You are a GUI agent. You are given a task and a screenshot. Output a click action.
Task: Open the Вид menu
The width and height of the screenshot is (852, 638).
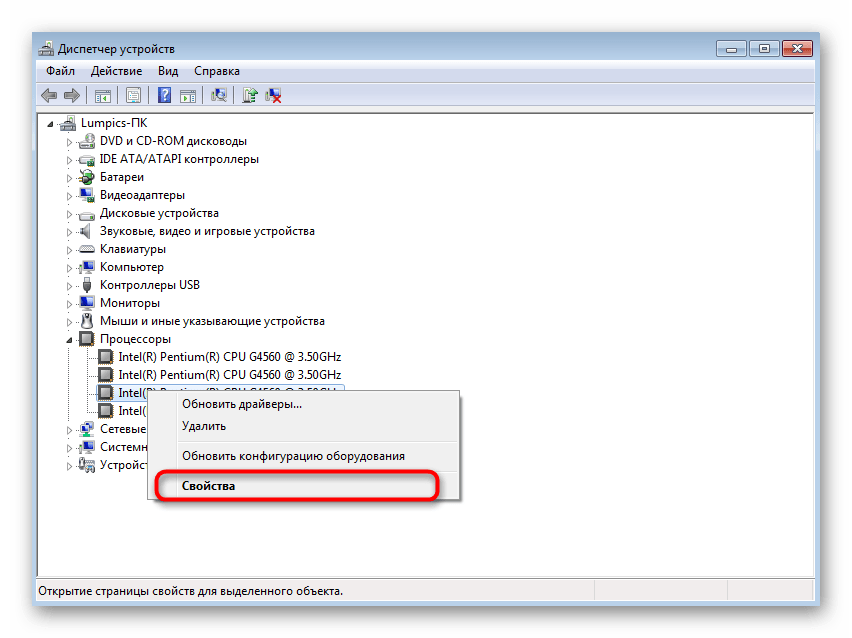[x=168, y=71]
